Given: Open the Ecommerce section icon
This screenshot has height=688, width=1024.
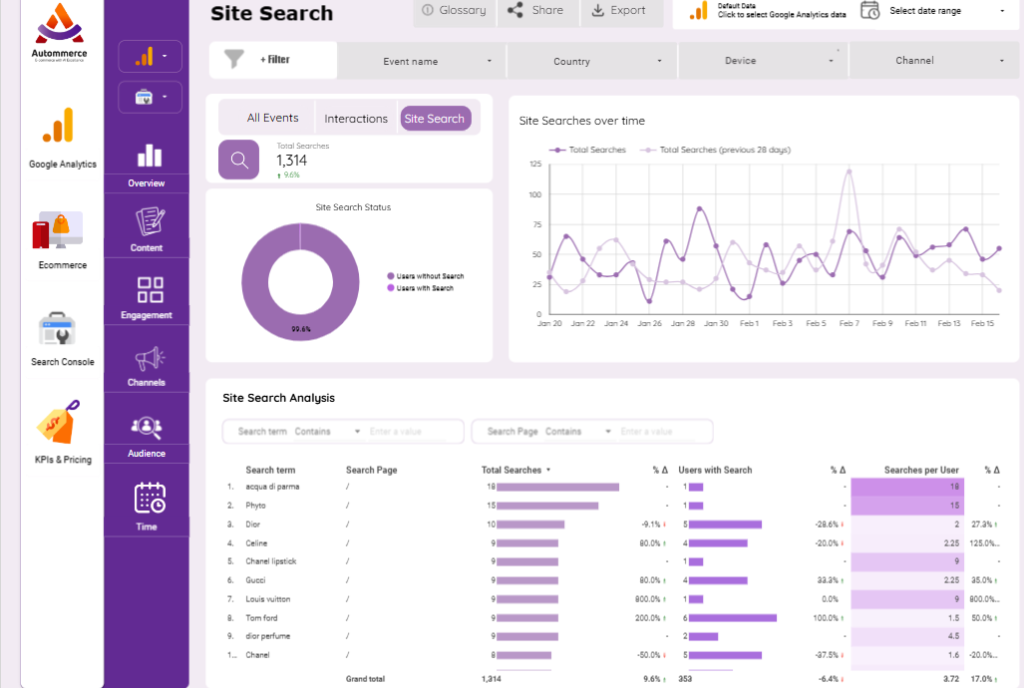Looking at the screenshot, I should coord(58,230).
